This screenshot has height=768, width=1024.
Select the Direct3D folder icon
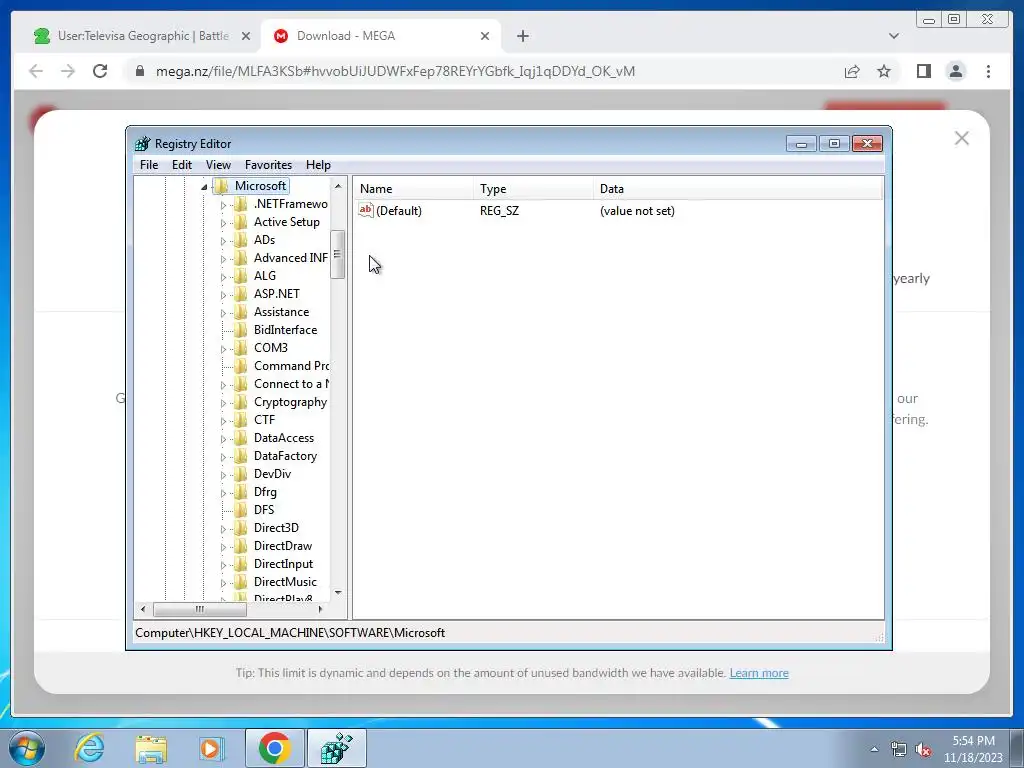pyautogui.click(x=241, y=528)
